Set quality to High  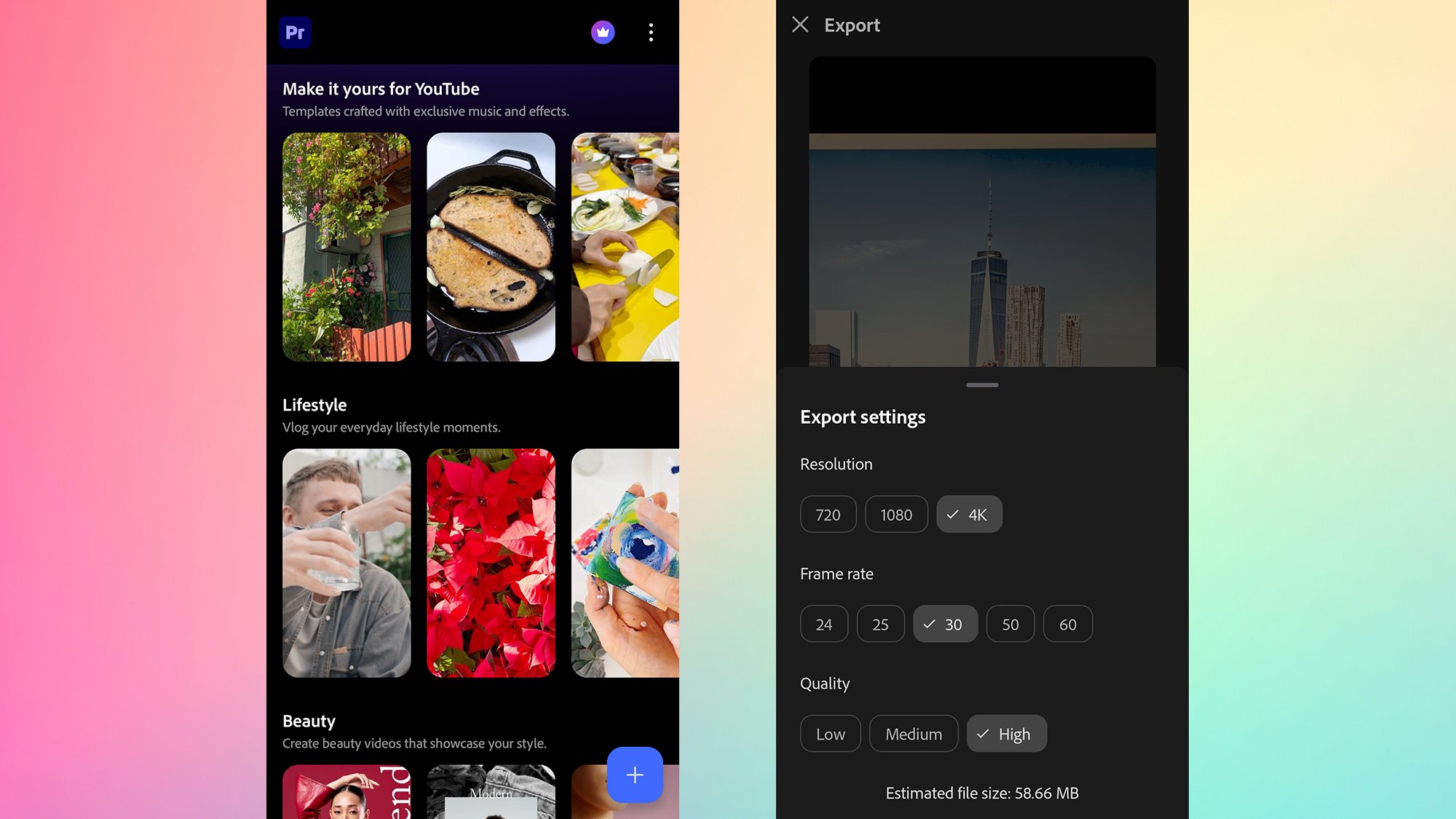click(x=1007, y=733)
